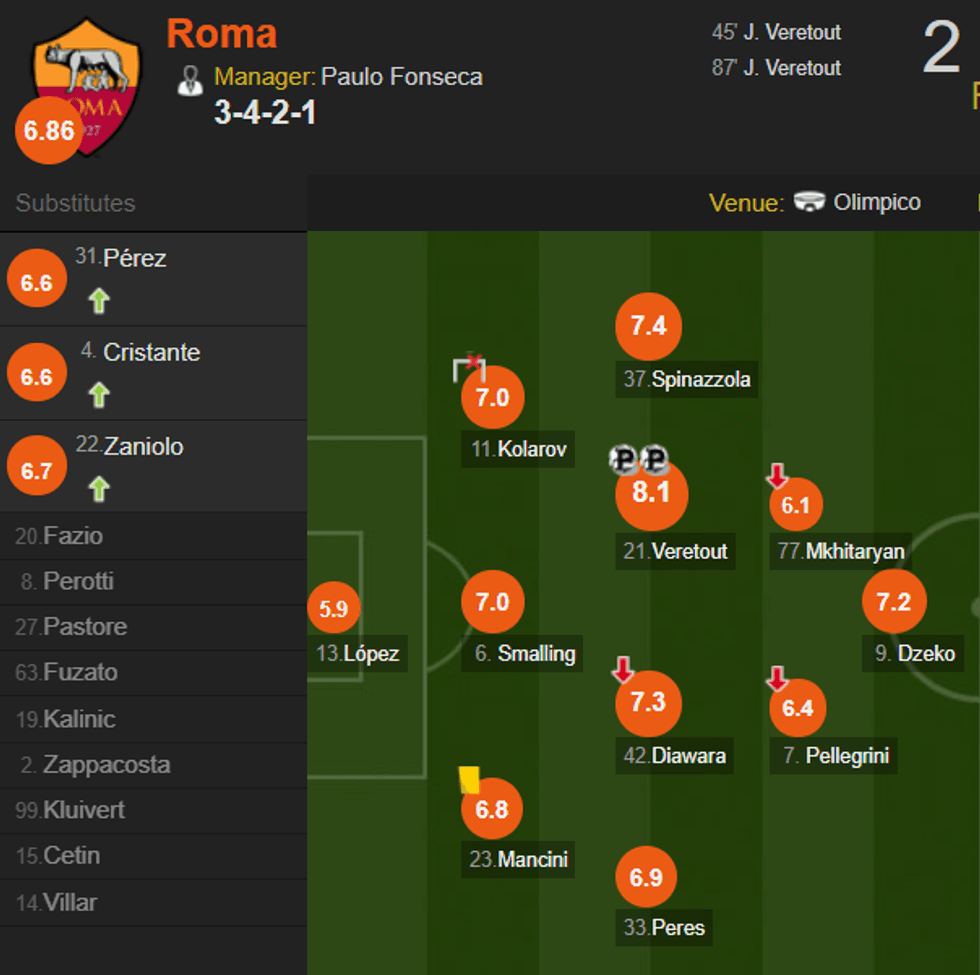This screenshot has width=980, height=975.
Task: Toggle Pérez's green sub-in arrow
Action: point(98,300)
